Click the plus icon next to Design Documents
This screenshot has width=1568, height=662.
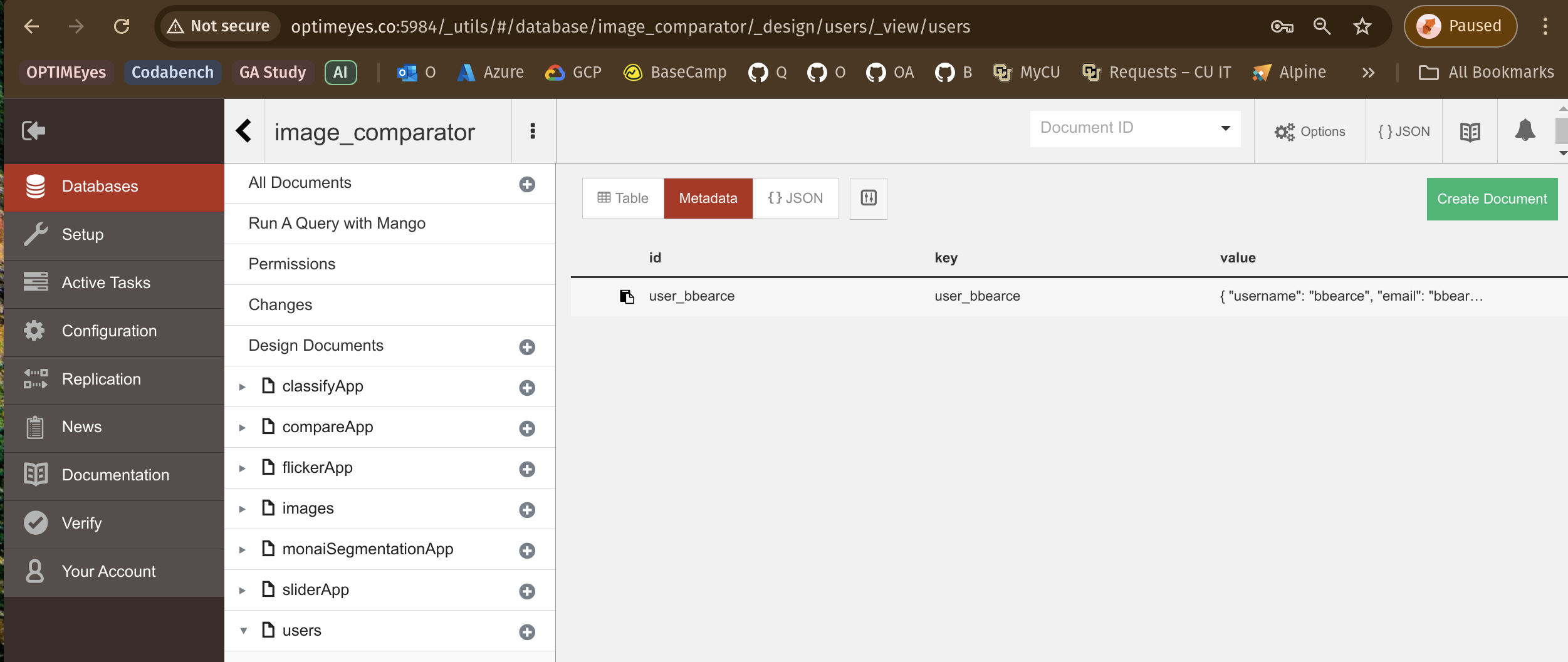(x=527, y=347)
